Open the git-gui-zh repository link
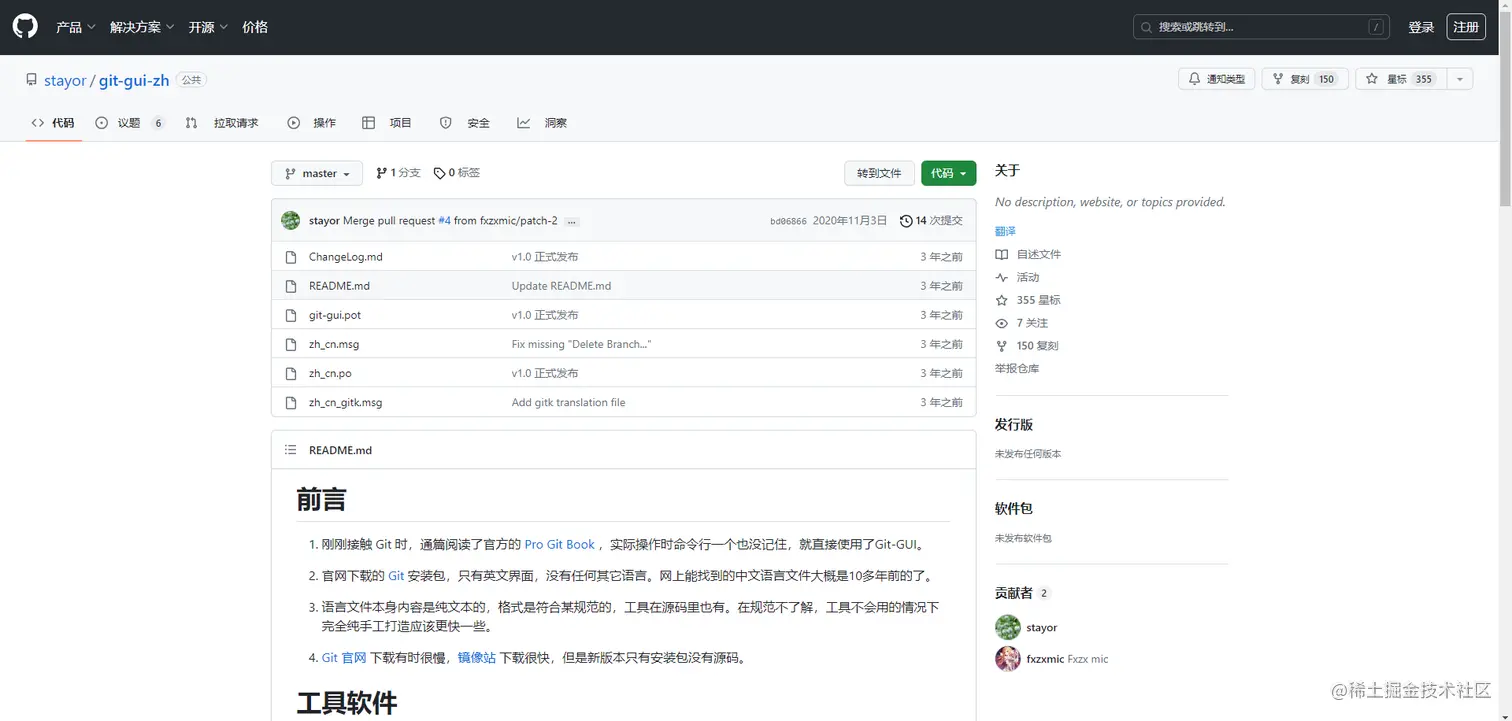Screen dimensions: 1512x721 [134, 80]
